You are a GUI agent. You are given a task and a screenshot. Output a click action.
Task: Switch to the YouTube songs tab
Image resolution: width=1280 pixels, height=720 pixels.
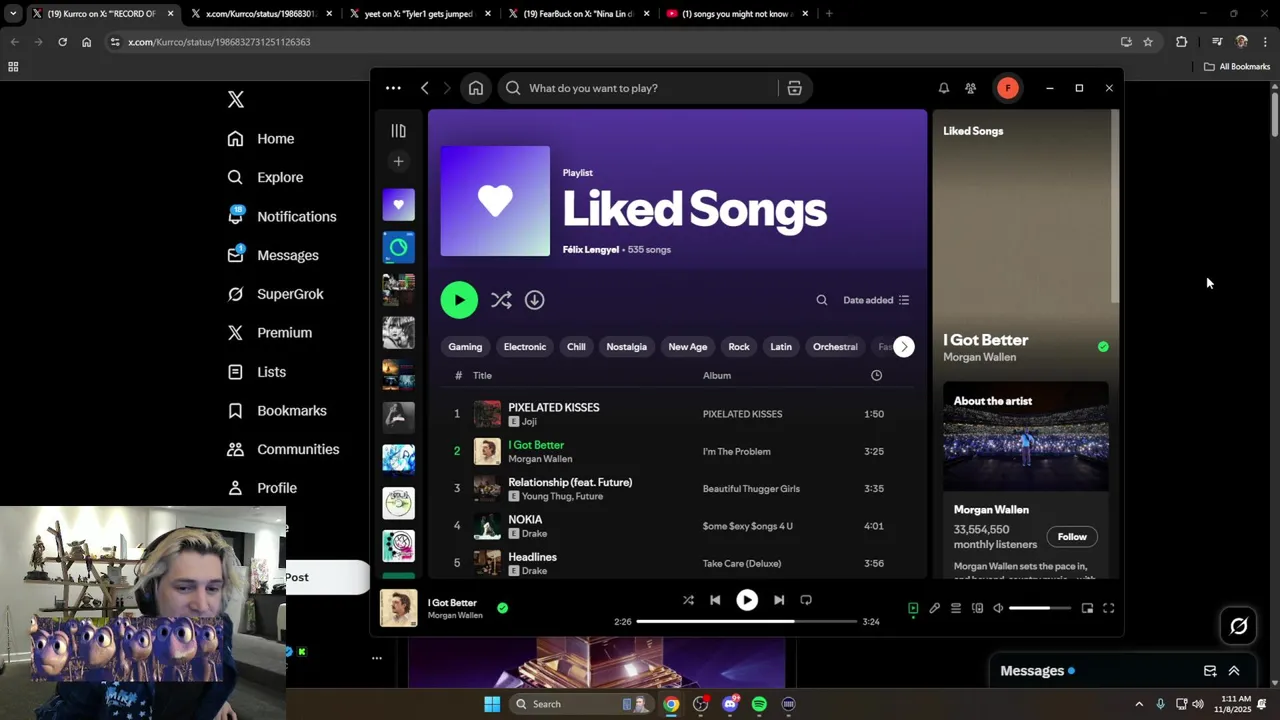737,14
